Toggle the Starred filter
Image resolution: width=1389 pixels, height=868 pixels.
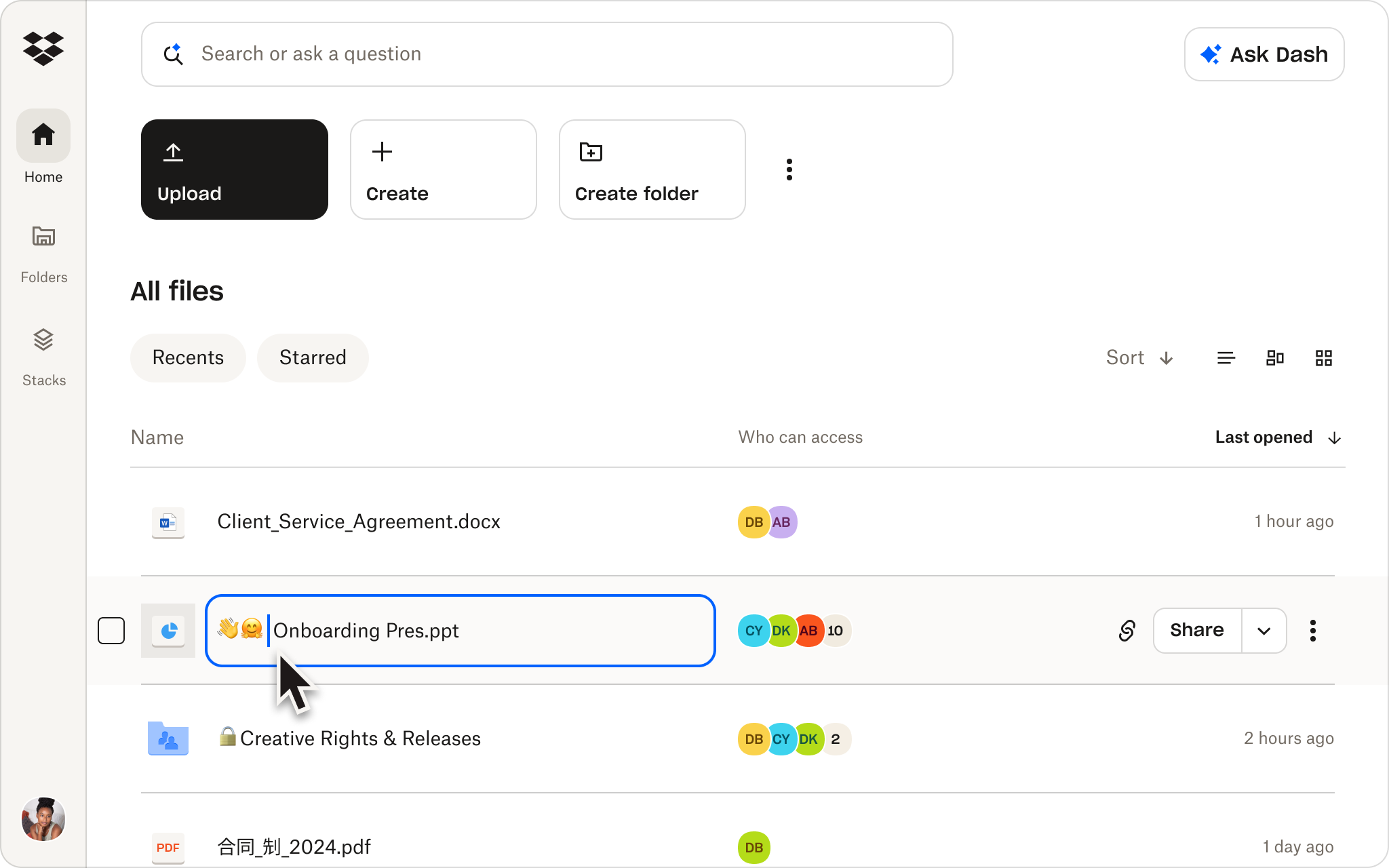click(x=313, y=357)
